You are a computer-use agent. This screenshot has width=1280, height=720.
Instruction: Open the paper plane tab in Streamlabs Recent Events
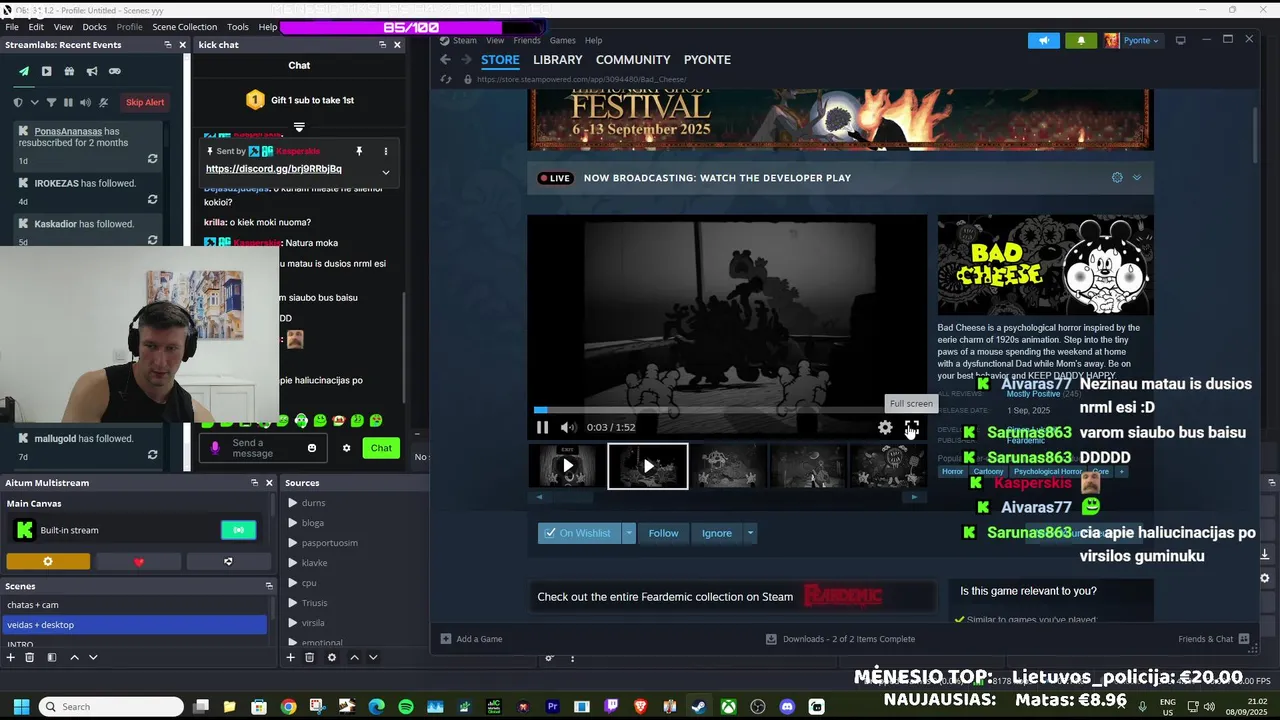[24, 71]
